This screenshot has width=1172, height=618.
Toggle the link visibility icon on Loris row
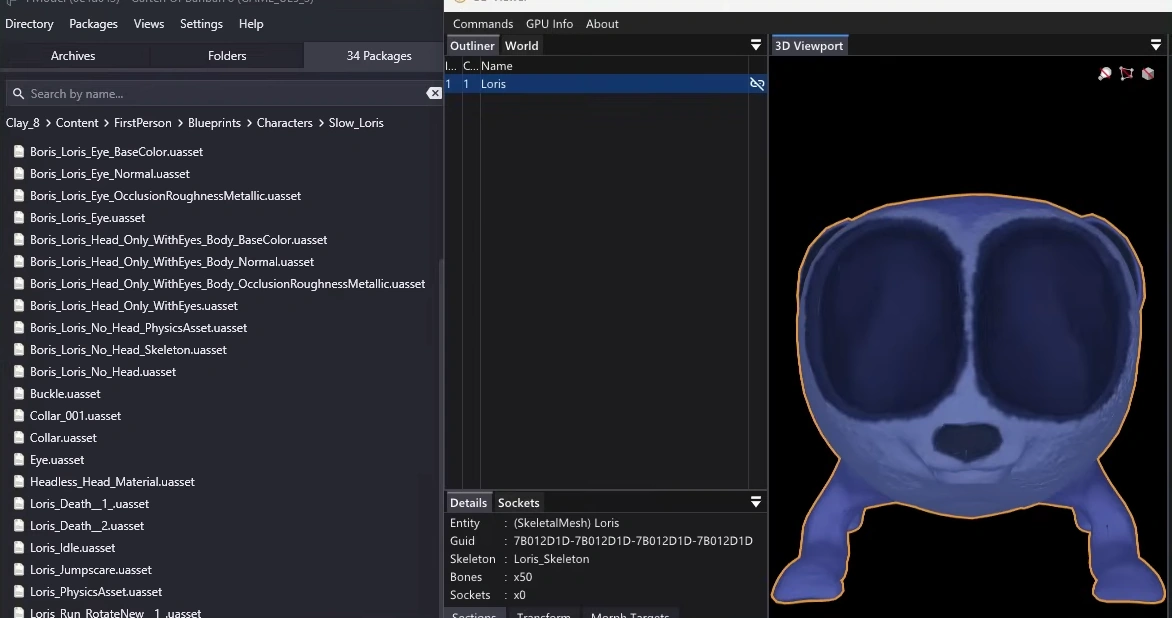(x=757, y=84)
